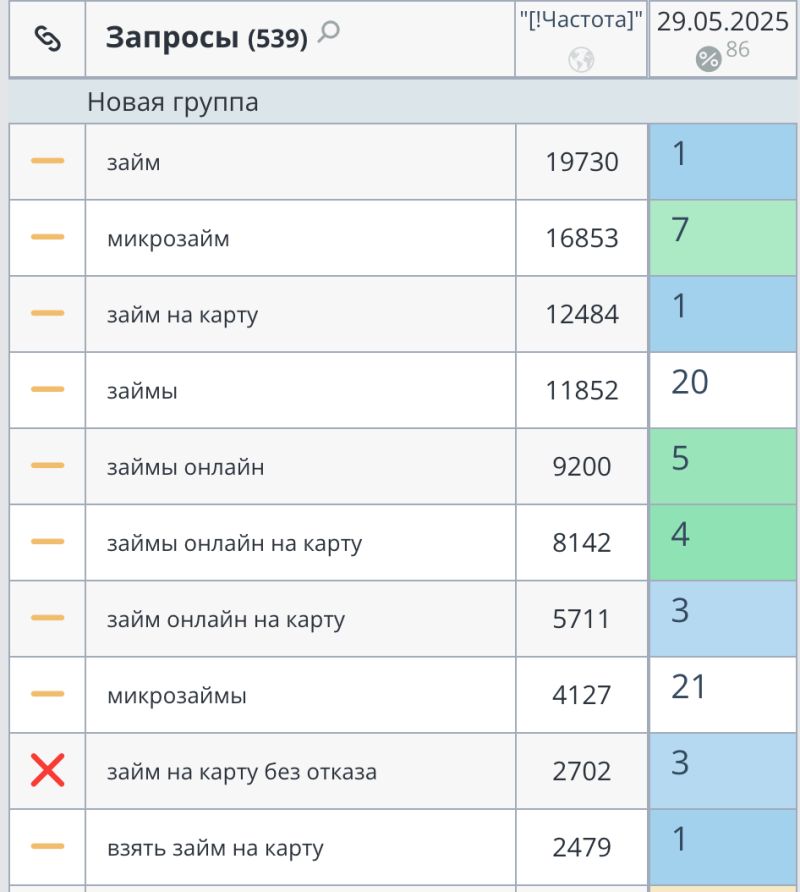Click the search magnifier next to Запросы

(x=328, y=34)
